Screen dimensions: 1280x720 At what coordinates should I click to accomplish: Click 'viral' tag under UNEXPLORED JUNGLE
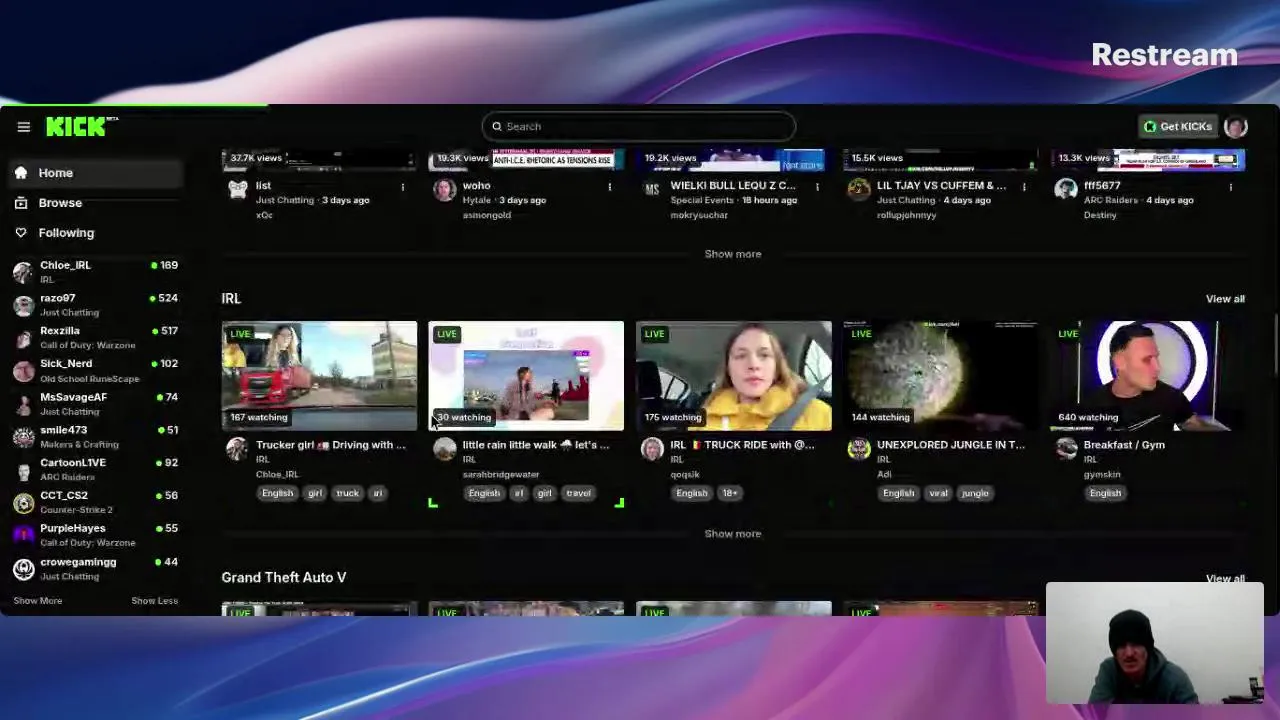[938, 493]
